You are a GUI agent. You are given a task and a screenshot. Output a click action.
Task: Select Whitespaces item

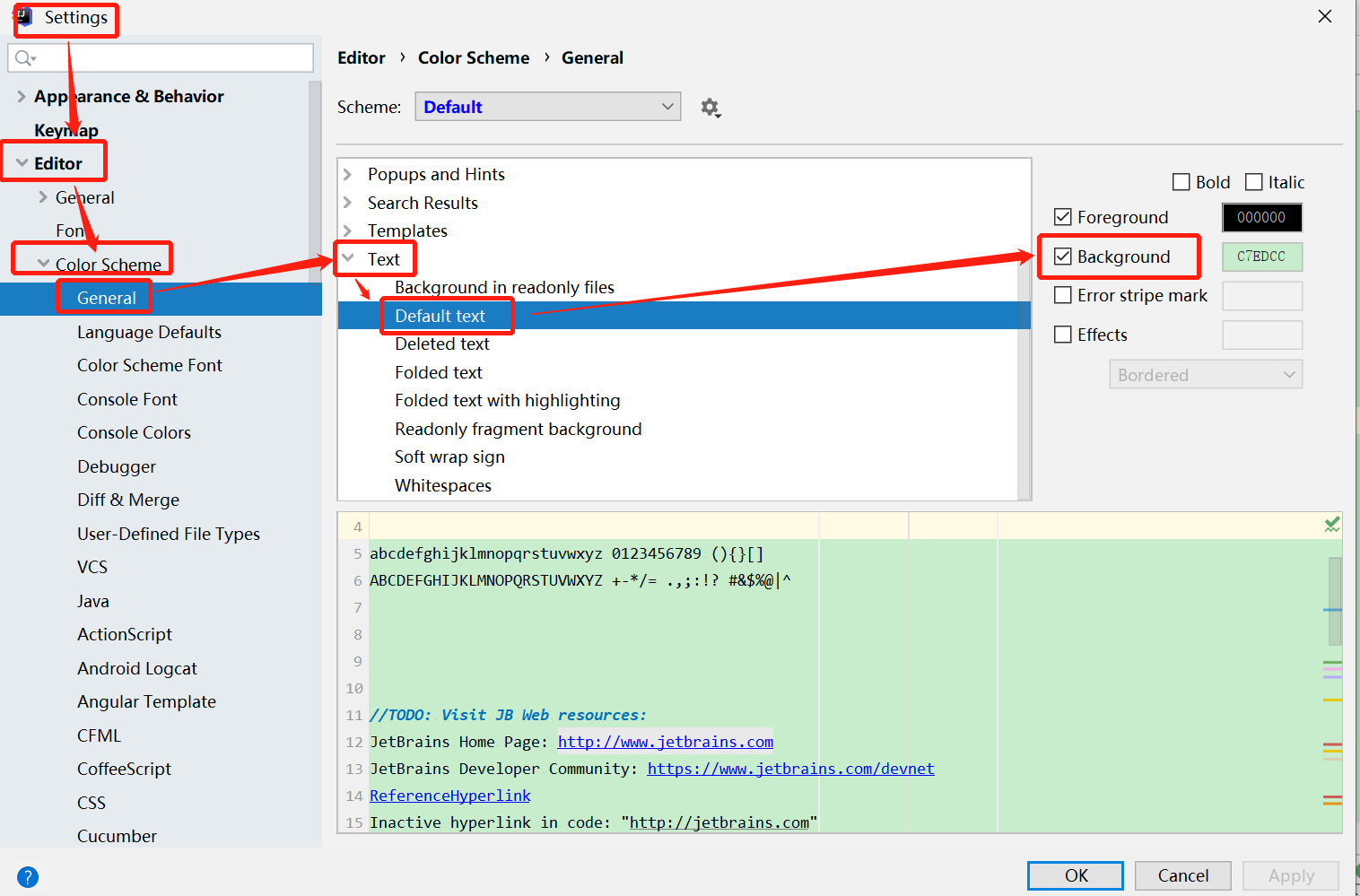[x=443, y=485]
